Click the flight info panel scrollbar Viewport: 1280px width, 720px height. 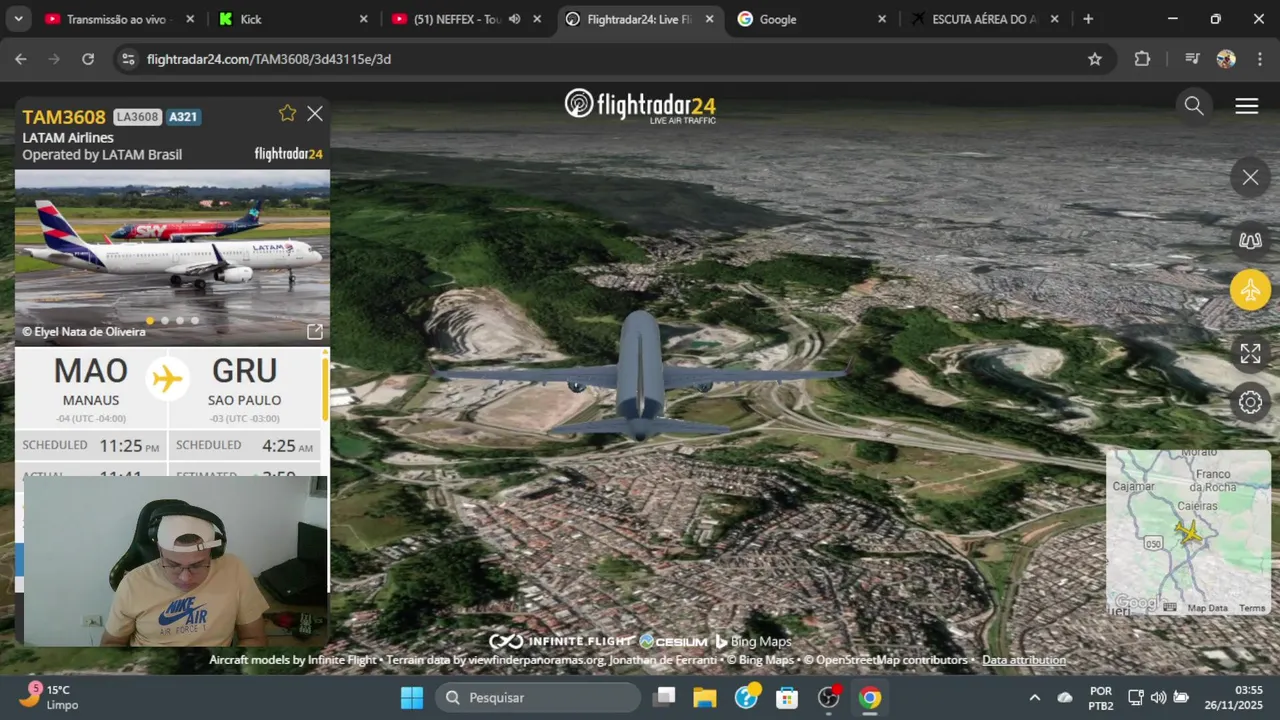pyautogui.click(x=325, y=390)
